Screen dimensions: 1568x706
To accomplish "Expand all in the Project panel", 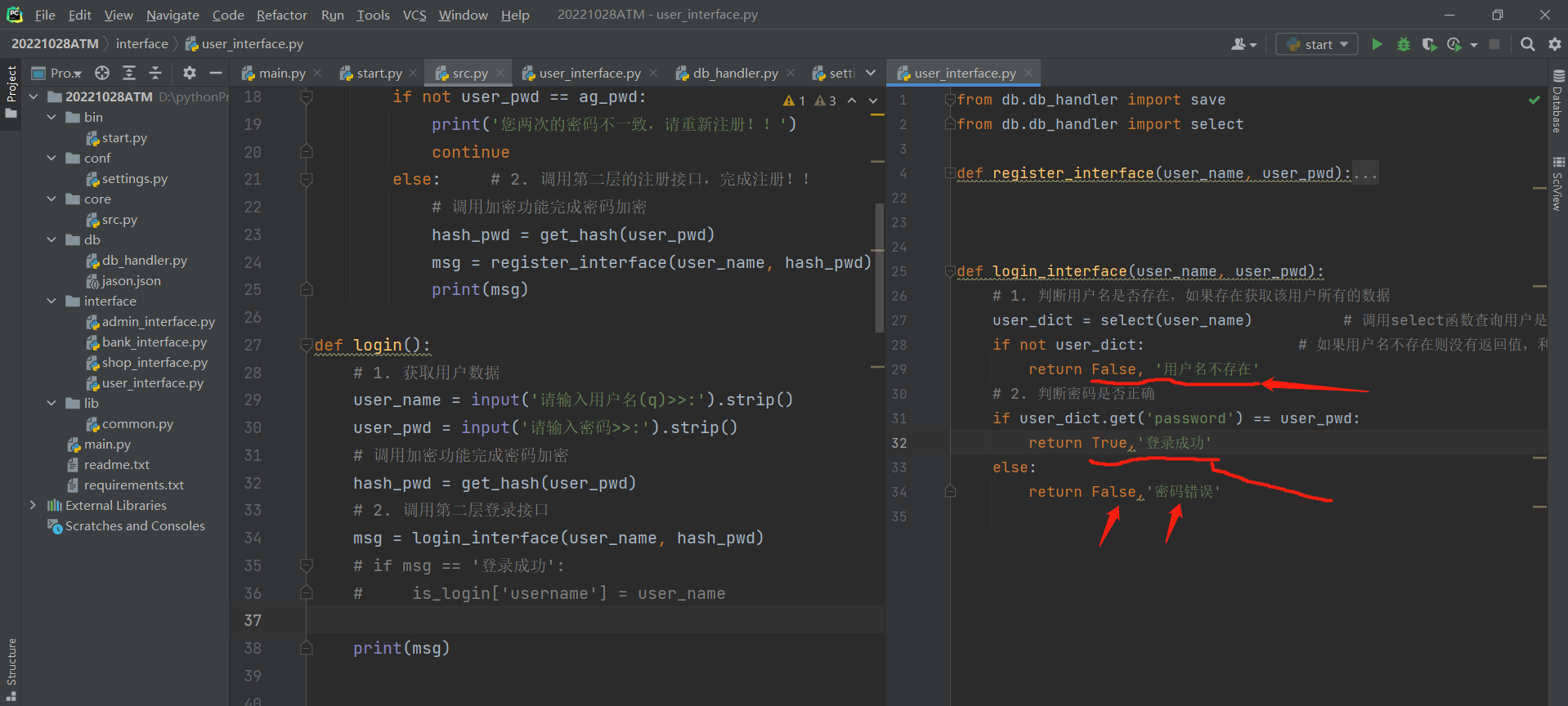I will pos(129,73).
